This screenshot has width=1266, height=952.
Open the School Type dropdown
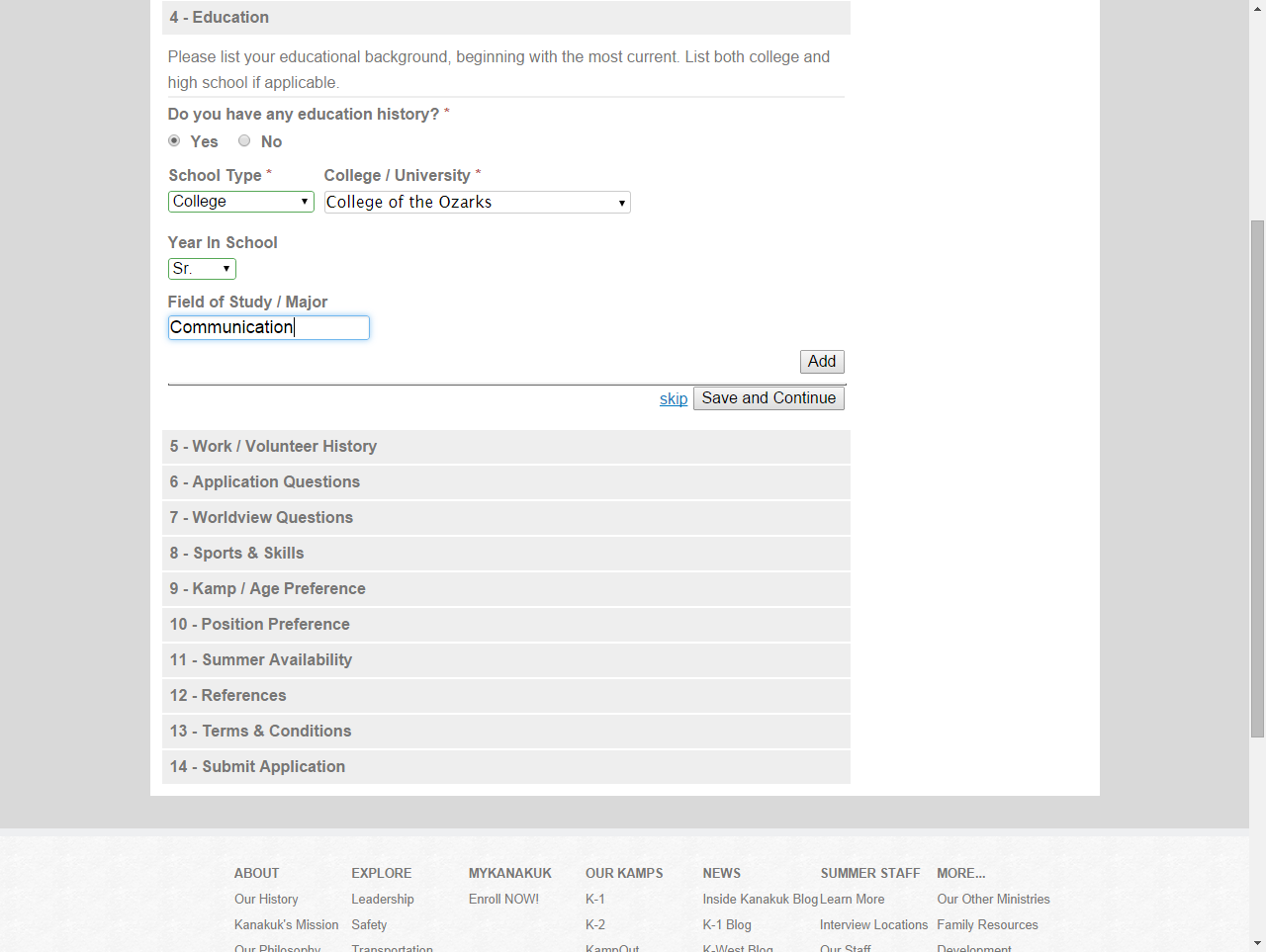(240, 202)
